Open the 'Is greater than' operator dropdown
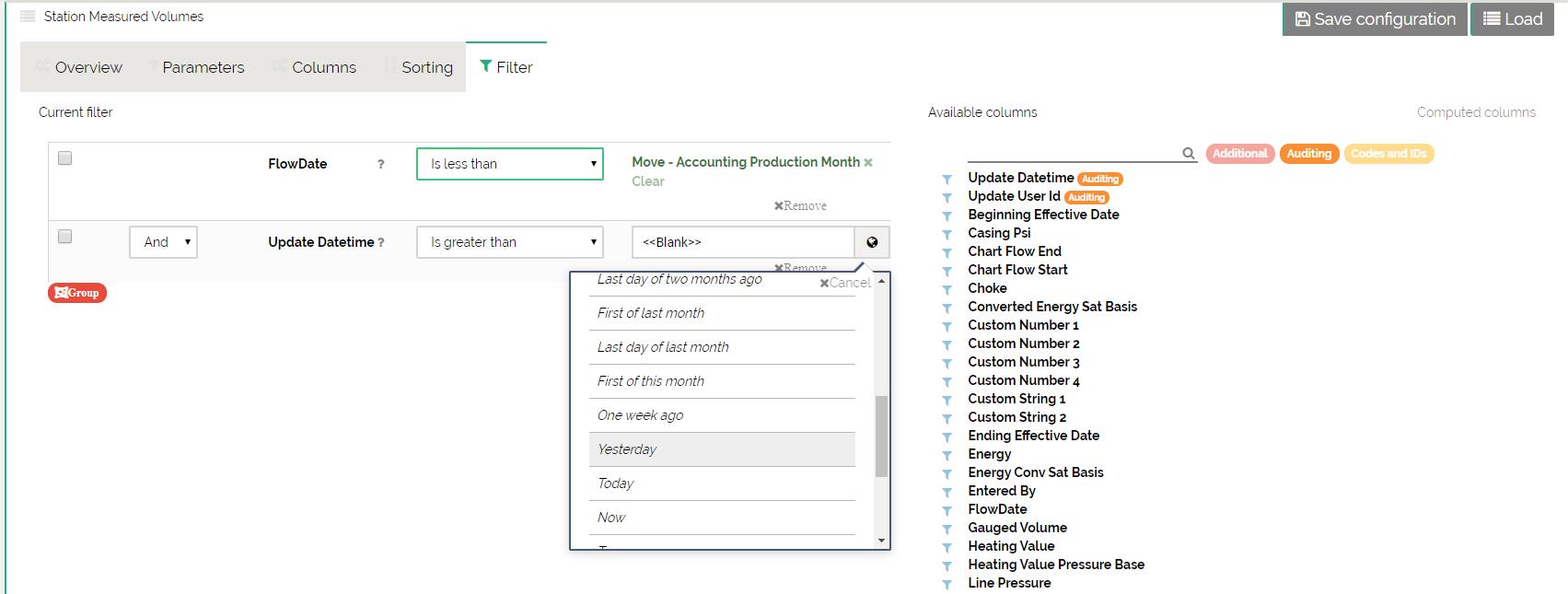Image resolution: width=1568 pixels, height=594 pixels. 509,242
